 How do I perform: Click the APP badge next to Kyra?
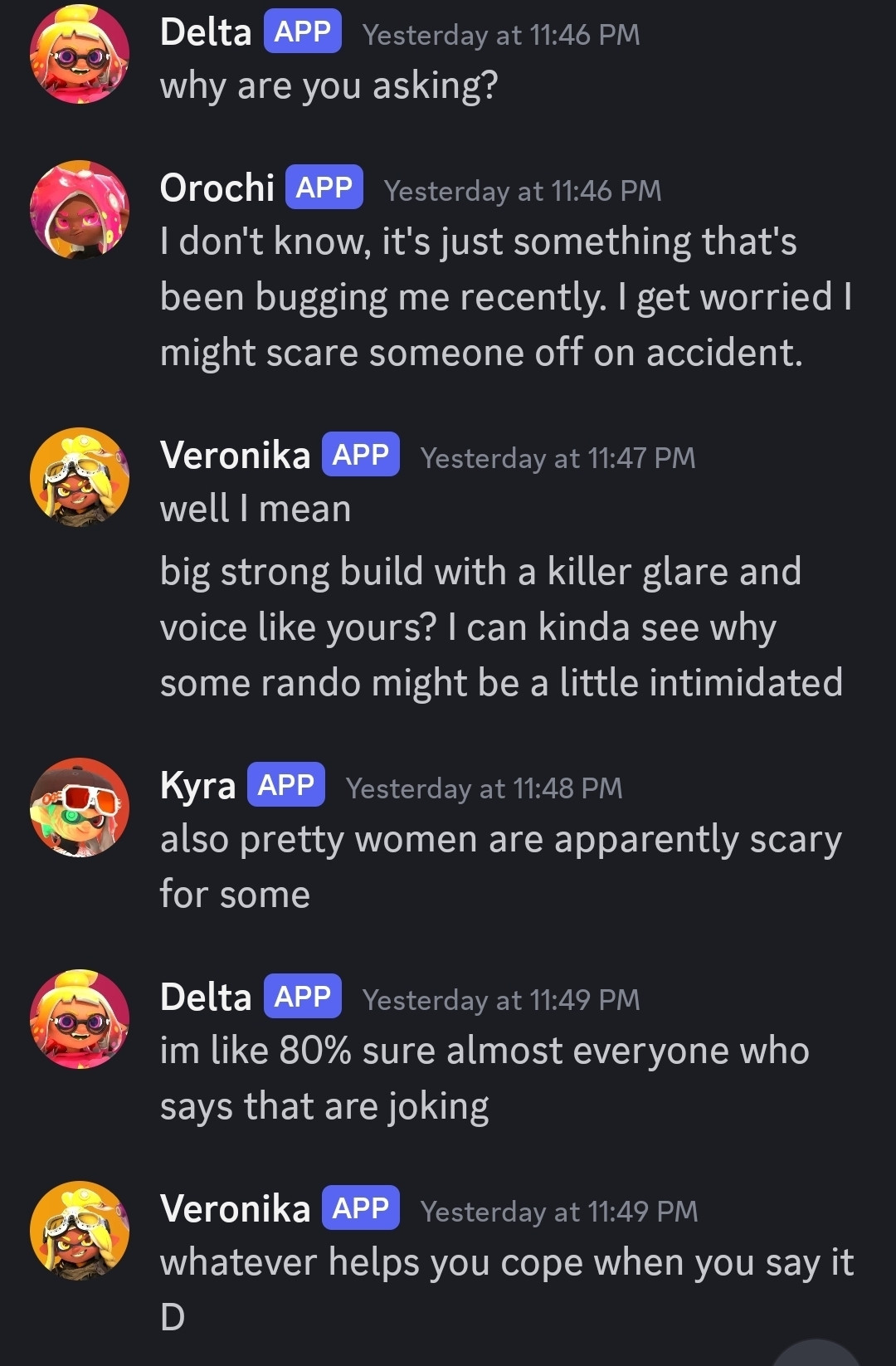pos(286,784)
